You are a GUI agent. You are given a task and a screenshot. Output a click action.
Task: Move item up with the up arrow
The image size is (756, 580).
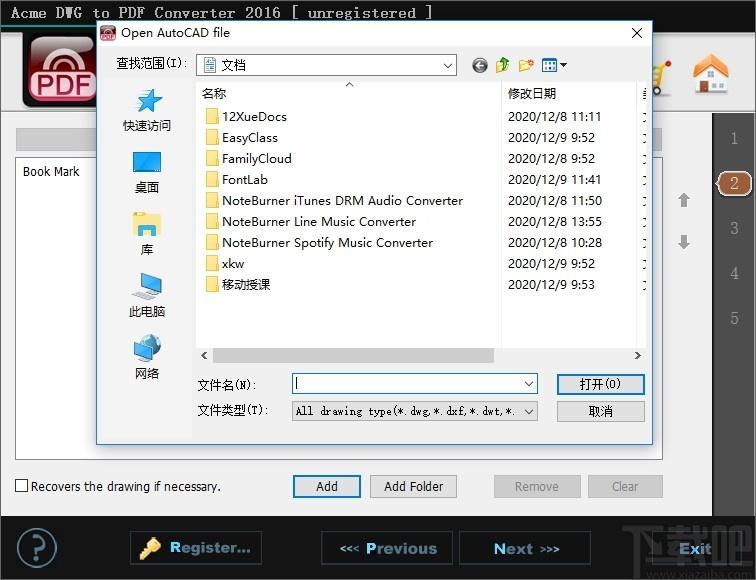click(x=684, y=200)
